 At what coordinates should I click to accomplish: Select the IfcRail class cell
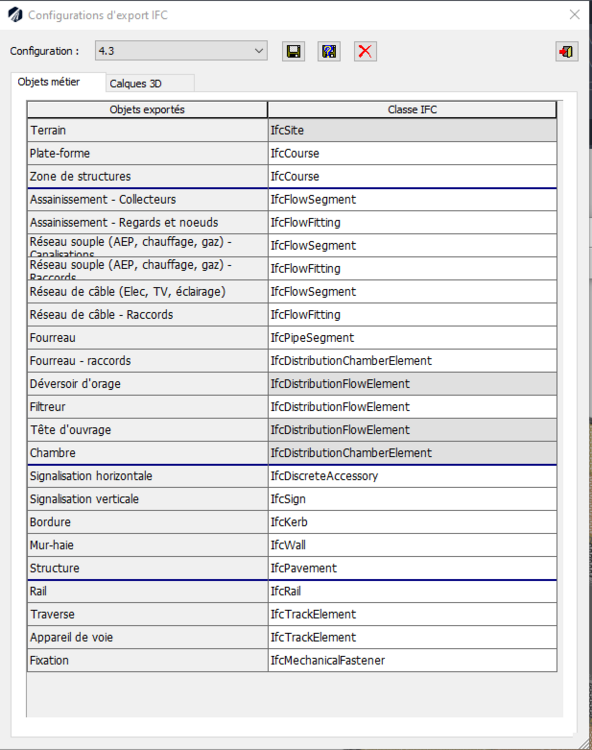coord(412,591)
